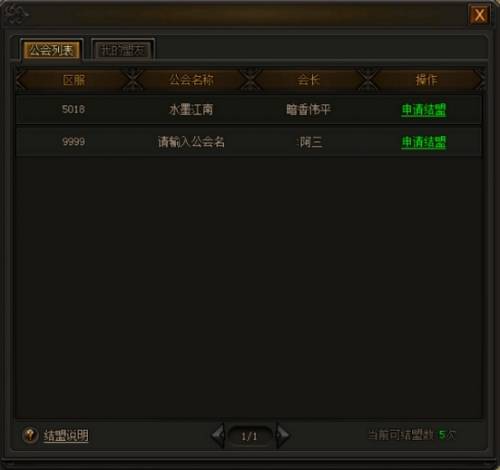Click 申请结盟 for the 9999 server guild

(x=424, y=142)
